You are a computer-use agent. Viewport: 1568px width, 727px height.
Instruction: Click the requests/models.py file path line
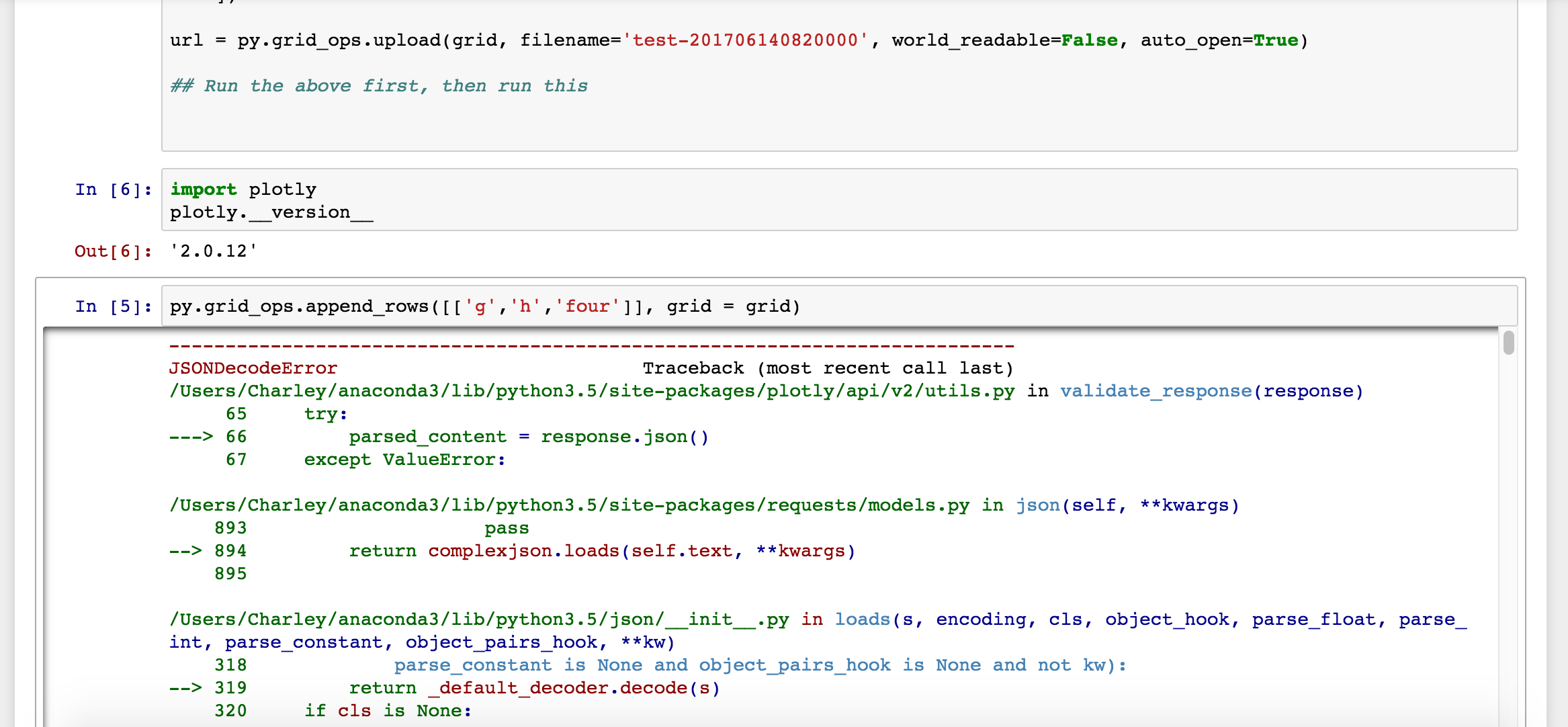tap(704, 505)
